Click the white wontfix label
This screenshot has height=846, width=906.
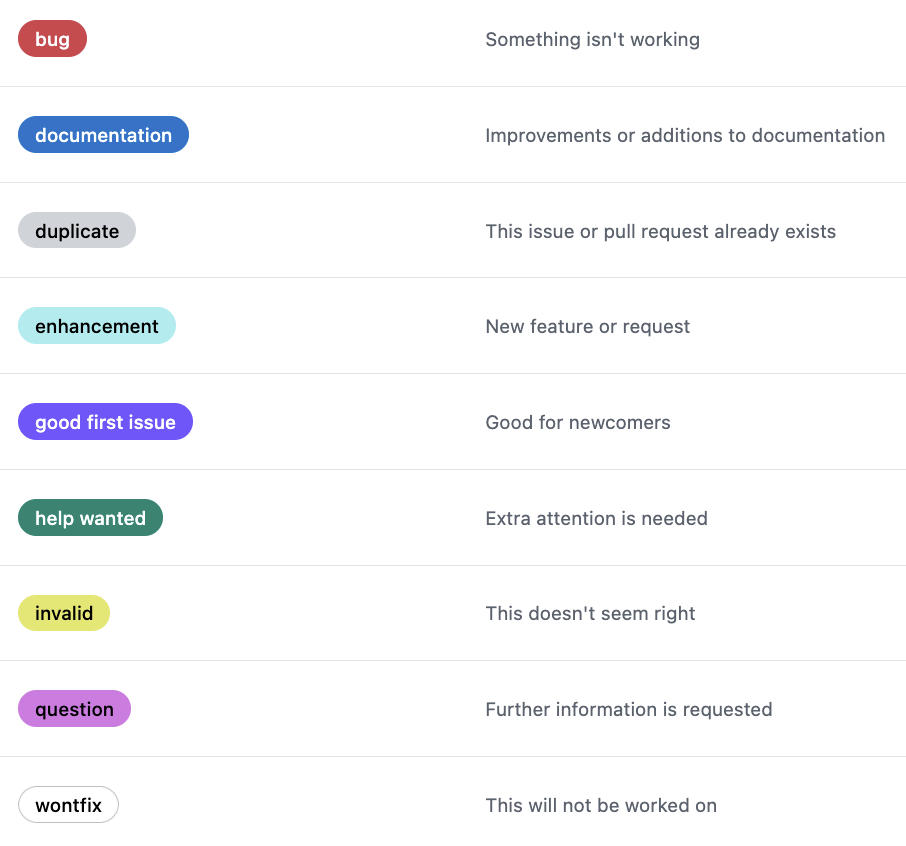68,805
